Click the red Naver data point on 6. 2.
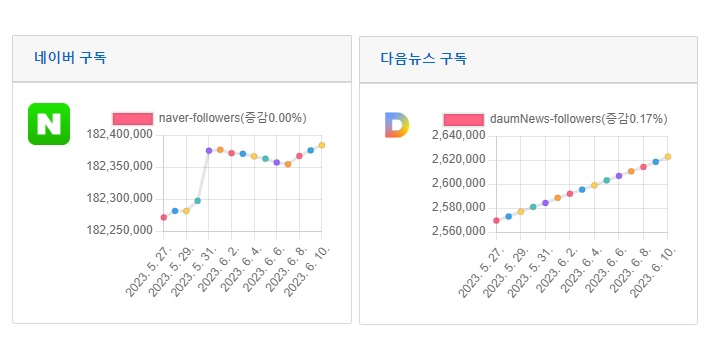 point(232,153)
